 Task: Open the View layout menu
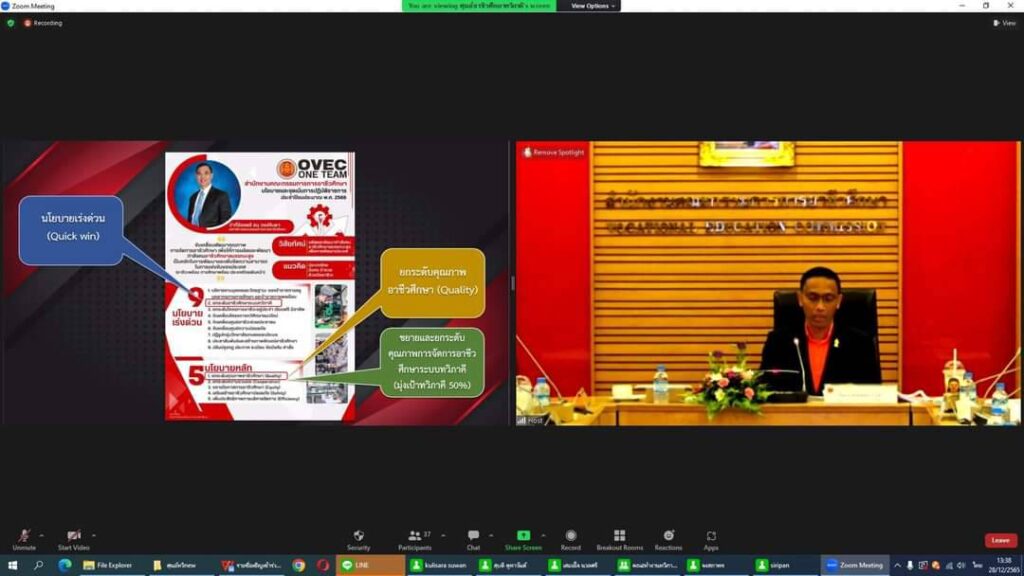pyautogui.click(x=1005, y=23)
